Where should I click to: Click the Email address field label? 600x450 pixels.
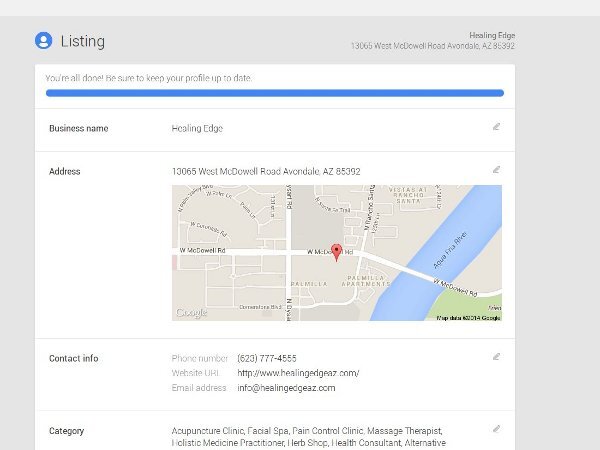tap(199, 388)
